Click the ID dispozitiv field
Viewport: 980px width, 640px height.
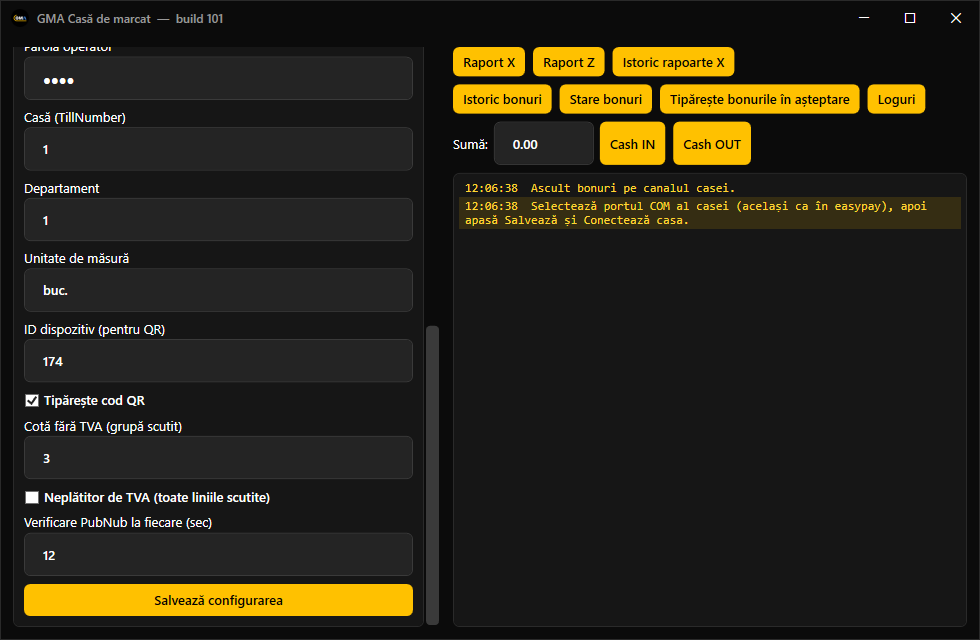218,361
